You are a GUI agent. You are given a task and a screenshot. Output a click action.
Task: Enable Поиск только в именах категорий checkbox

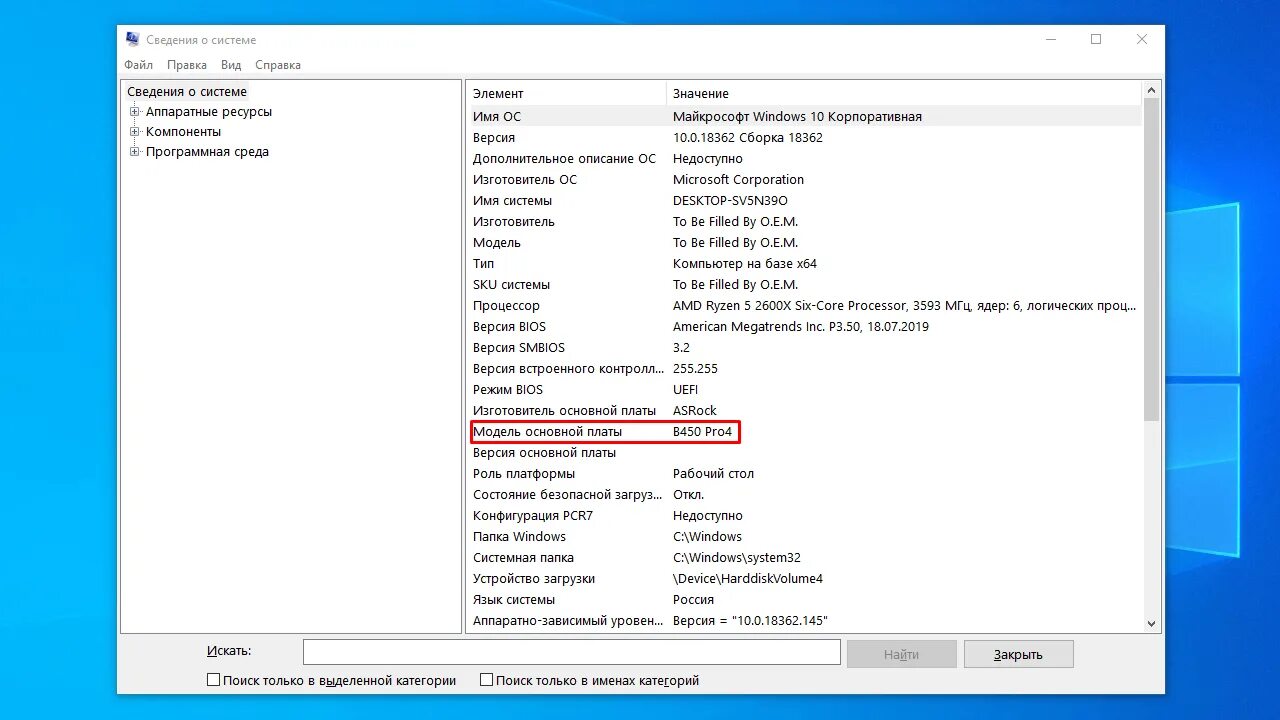coord(487,680)
